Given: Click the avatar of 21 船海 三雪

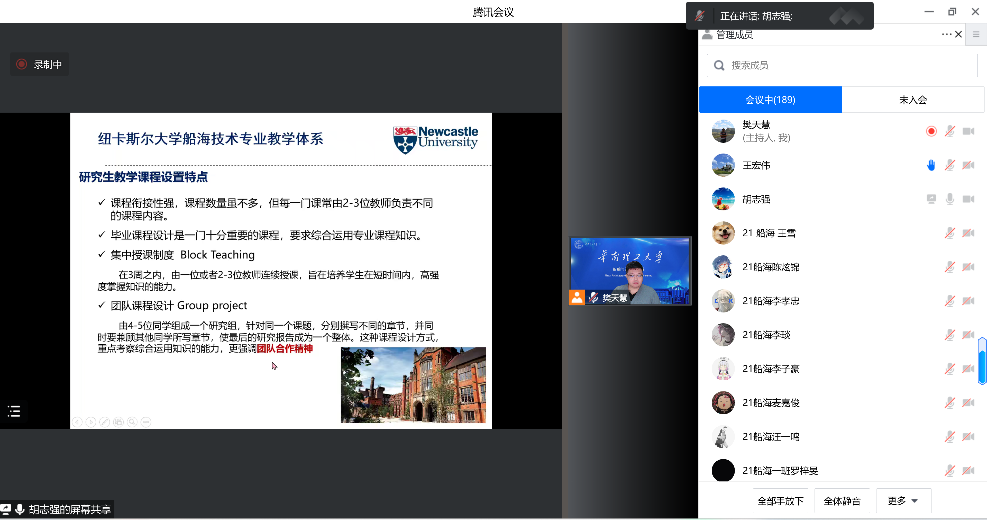Looking at the screenshot, I should pos(723,233).
